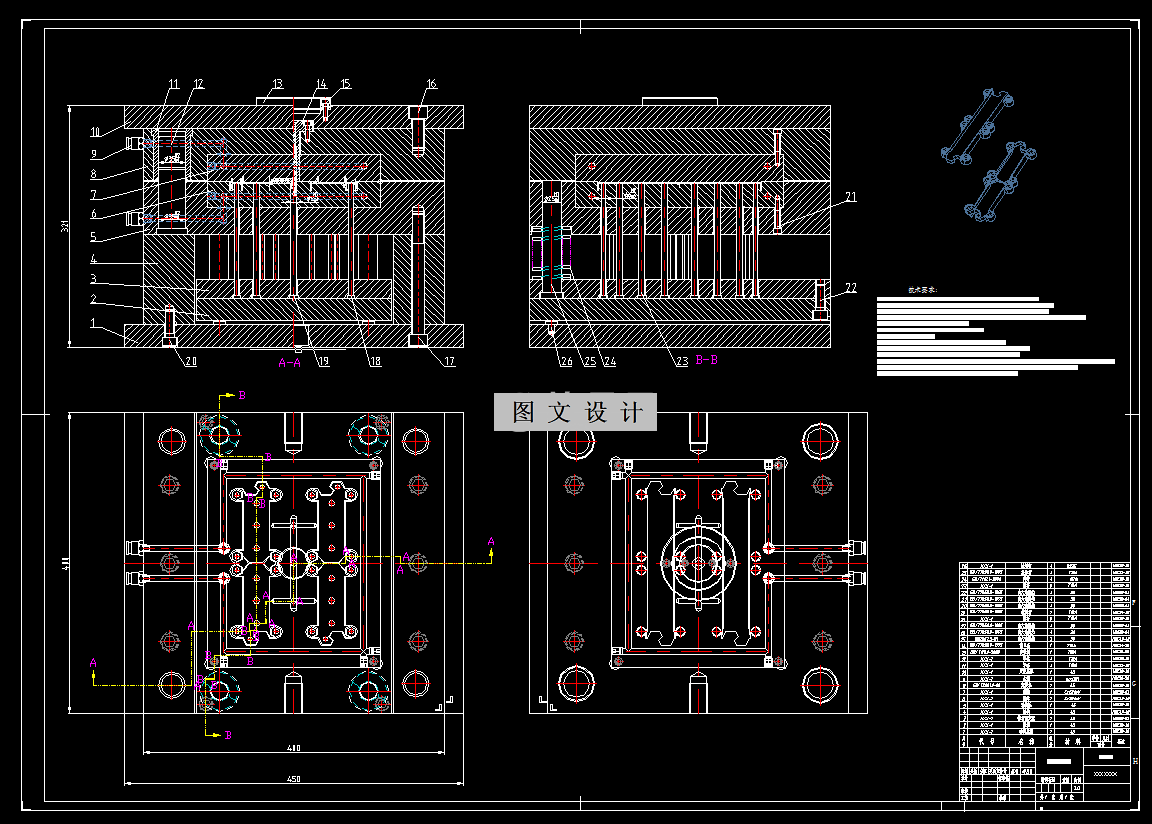The image size is (1152, 824).
Task: Click part balloon number 11
Action: [174, 84]
